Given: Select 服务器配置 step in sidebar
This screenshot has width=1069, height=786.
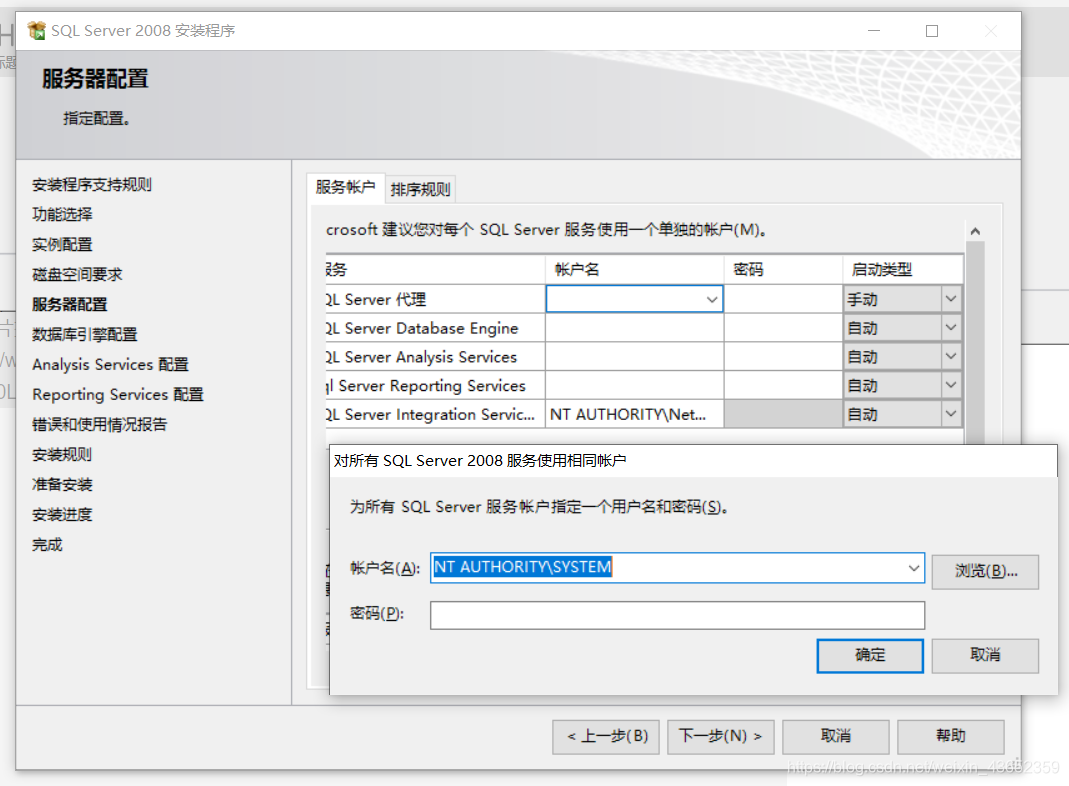Looking at the screenshot, I should click(x=70, y=305).
